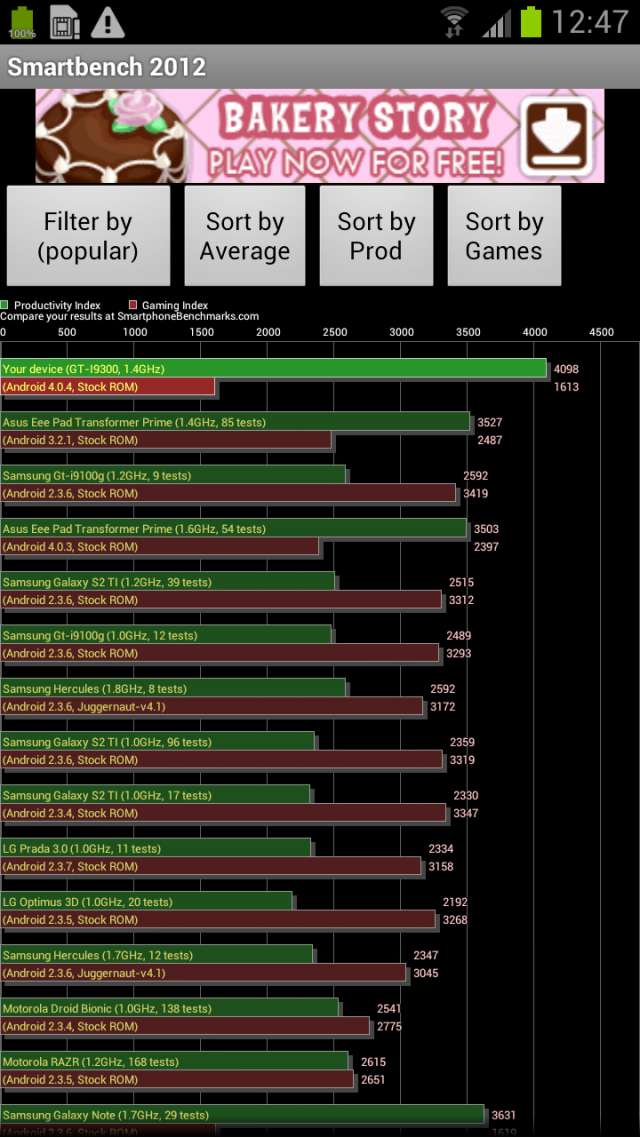Tap the 3503 score value
640x1138 pixels.
[486, 529]
